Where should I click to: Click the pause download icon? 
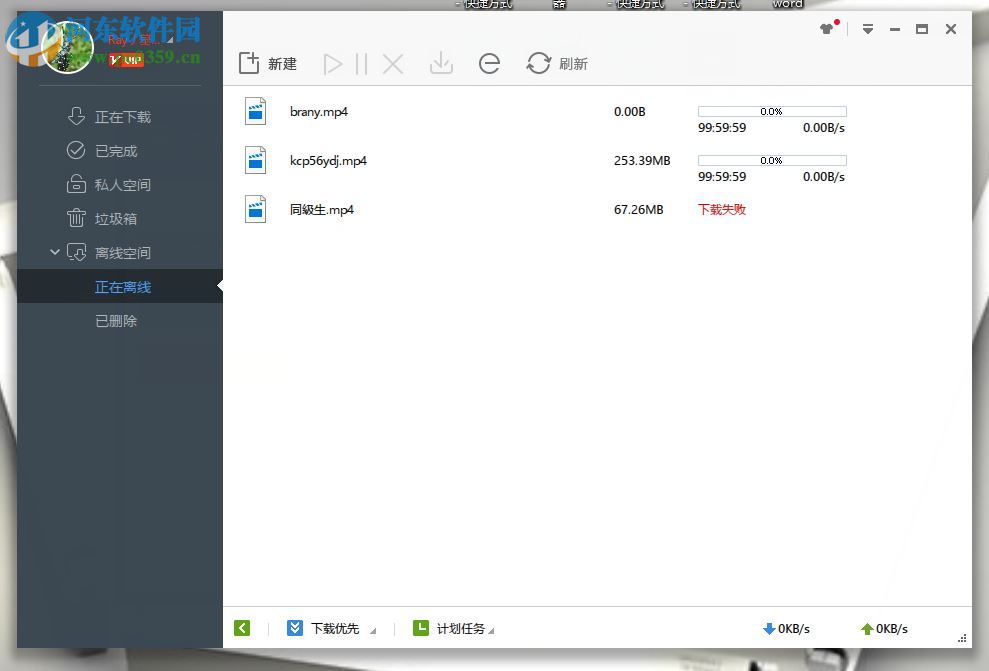pyautogui.click(x=363, y=63)
